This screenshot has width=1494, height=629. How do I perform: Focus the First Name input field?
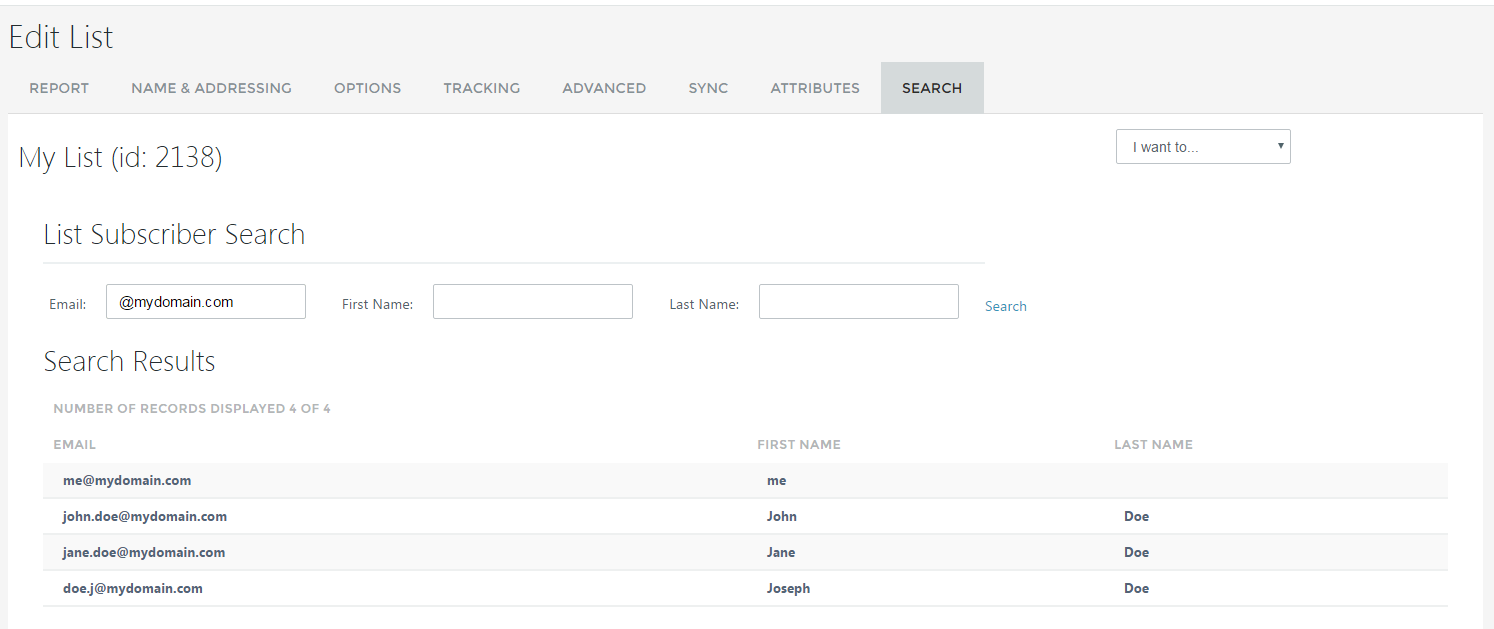coord(532,302)
